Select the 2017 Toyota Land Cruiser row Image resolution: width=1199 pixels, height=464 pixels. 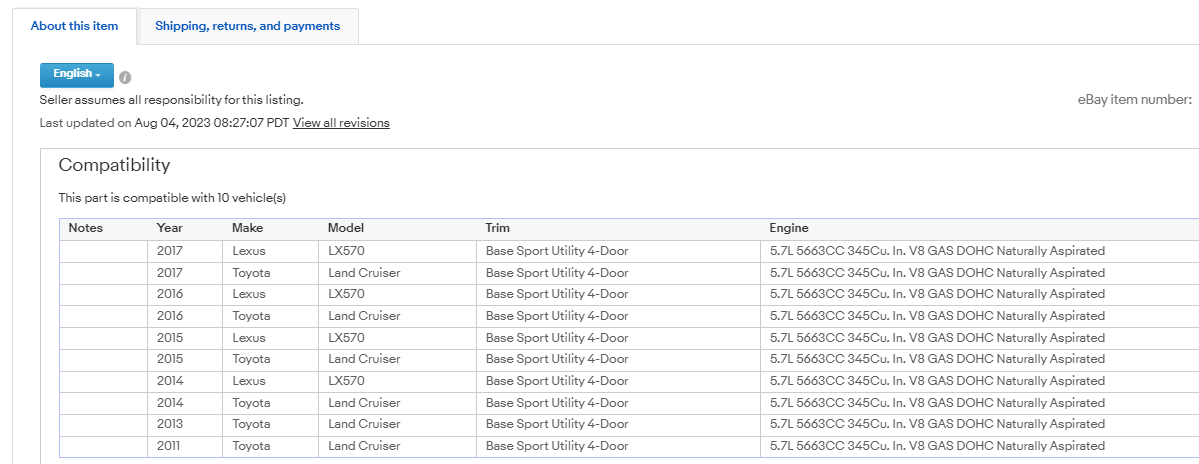[629, 273]
